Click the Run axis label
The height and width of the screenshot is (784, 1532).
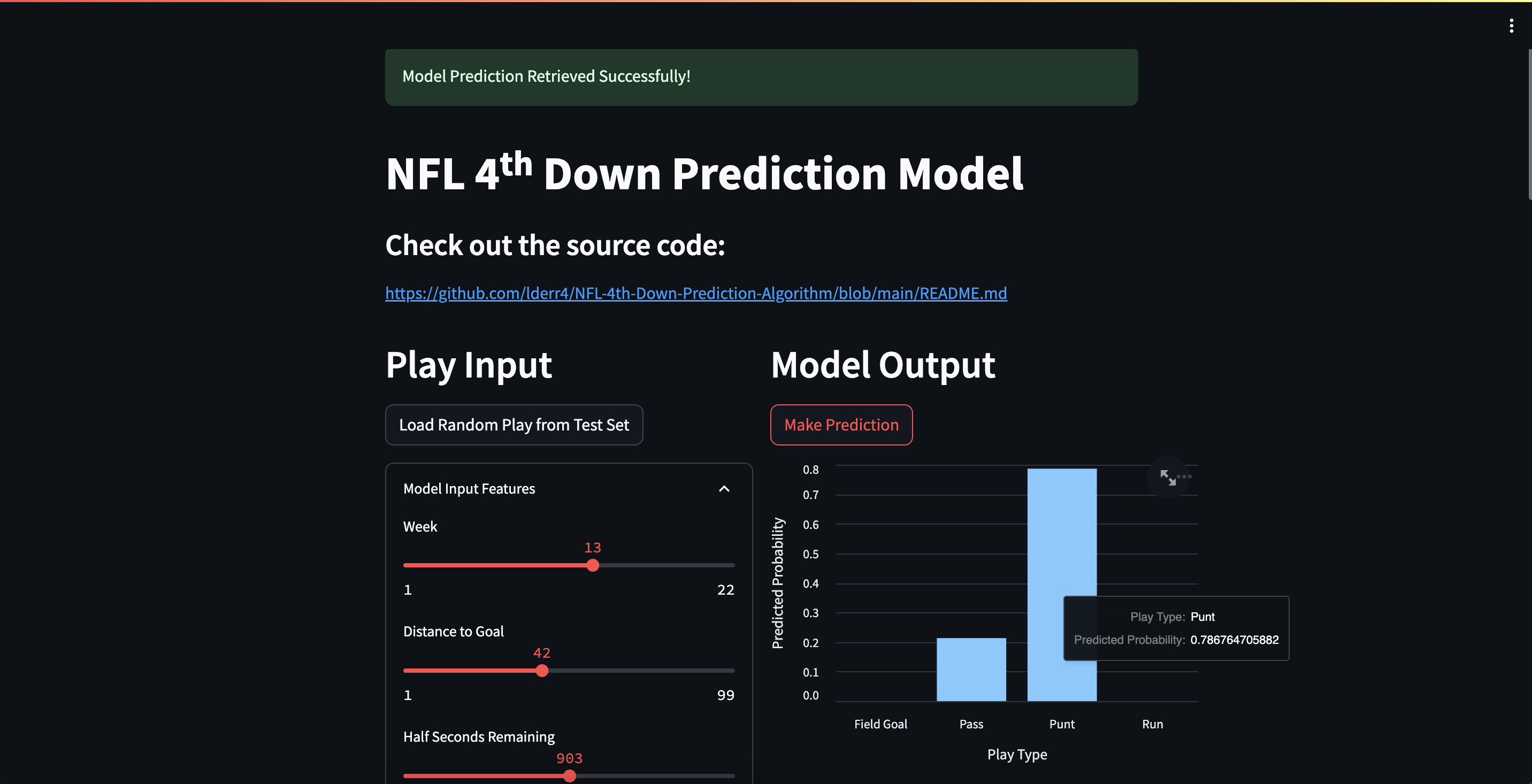(1152, 724)
